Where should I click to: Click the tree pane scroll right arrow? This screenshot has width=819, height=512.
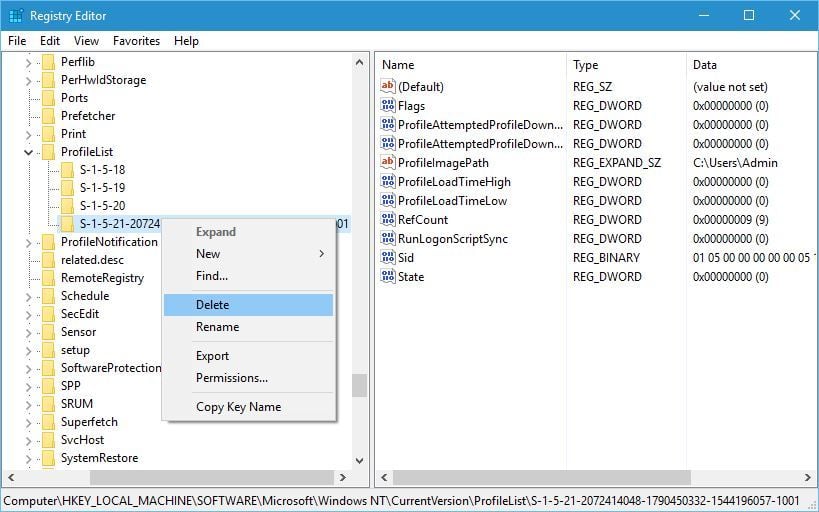[343, 477]
